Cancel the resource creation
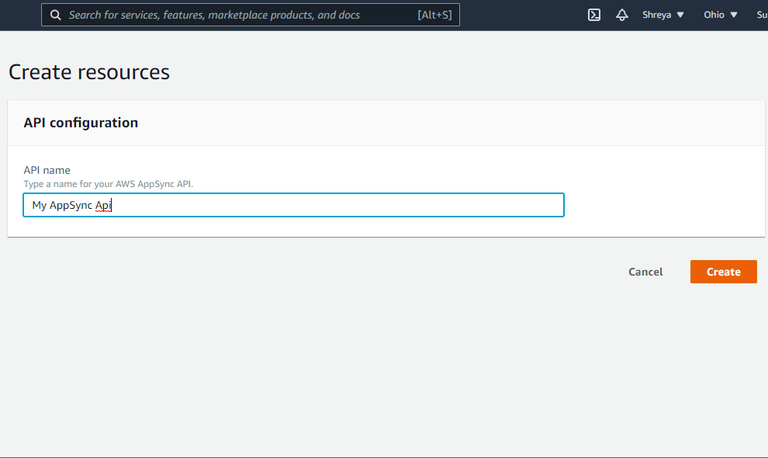Image resolution: width=768 pixels, height=458 pixels. click(x=645, y=272)
